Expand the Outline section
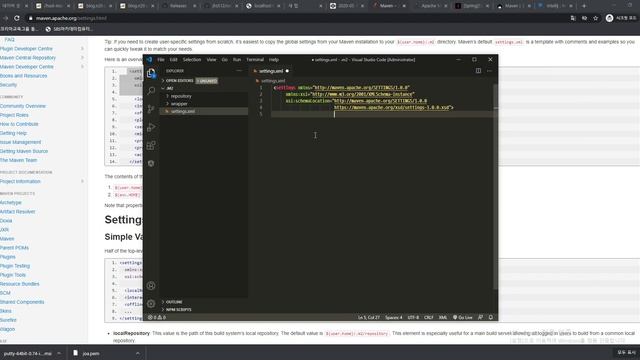The width and height of the screenshot is (640, 360). (x=204, y=302)
